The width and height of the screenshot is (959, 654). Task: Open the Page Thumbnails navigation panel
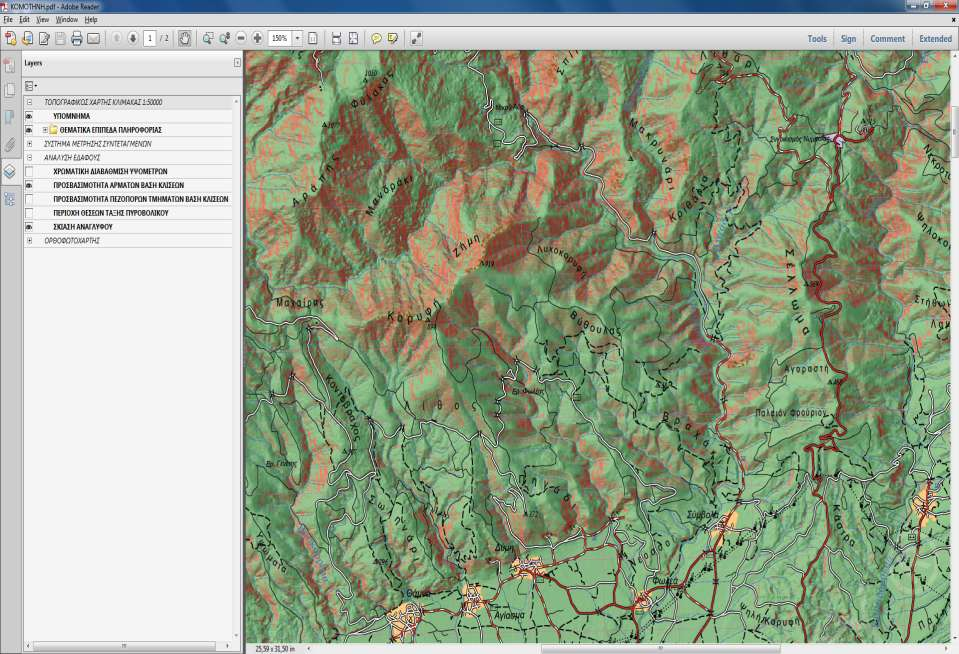10,91
